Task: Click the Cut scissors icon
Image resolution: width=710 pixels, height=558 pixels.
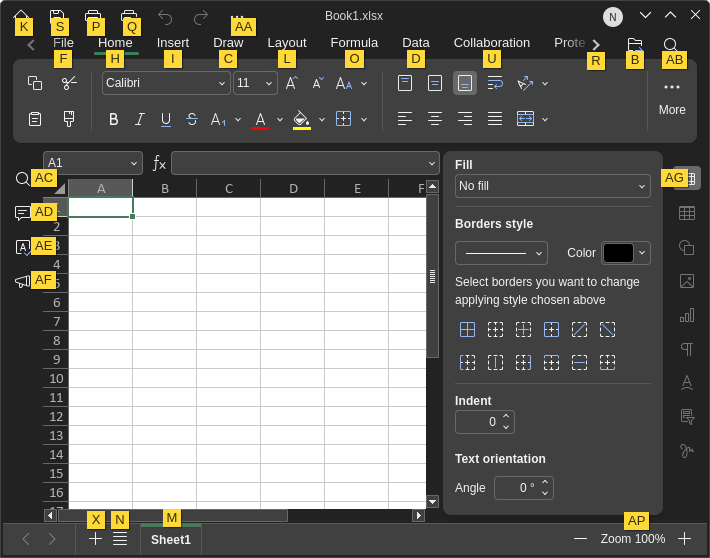Action: tap(69, 83)
